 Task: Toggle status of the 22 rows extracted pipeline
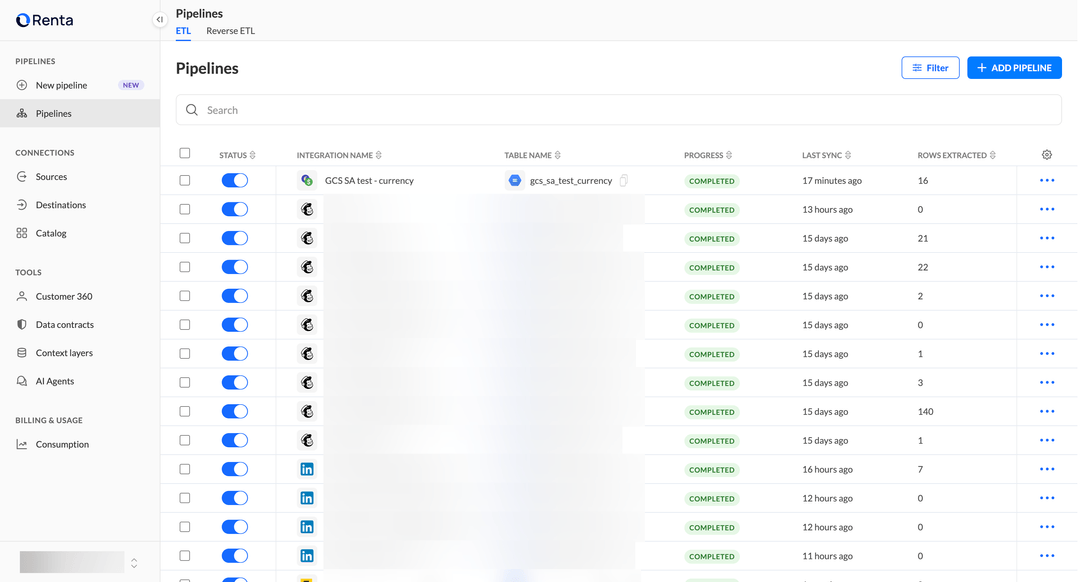pos(235,267)
